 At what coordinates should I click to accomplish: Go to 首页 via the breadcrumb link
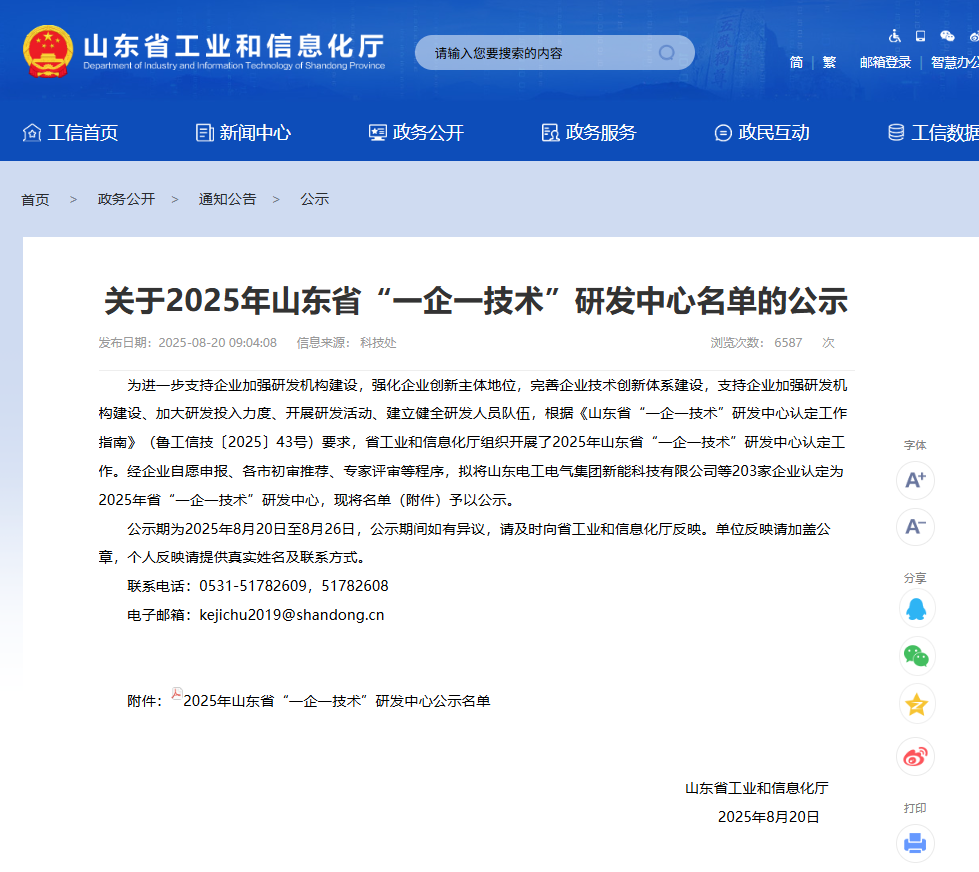click(x=35, y=199)
